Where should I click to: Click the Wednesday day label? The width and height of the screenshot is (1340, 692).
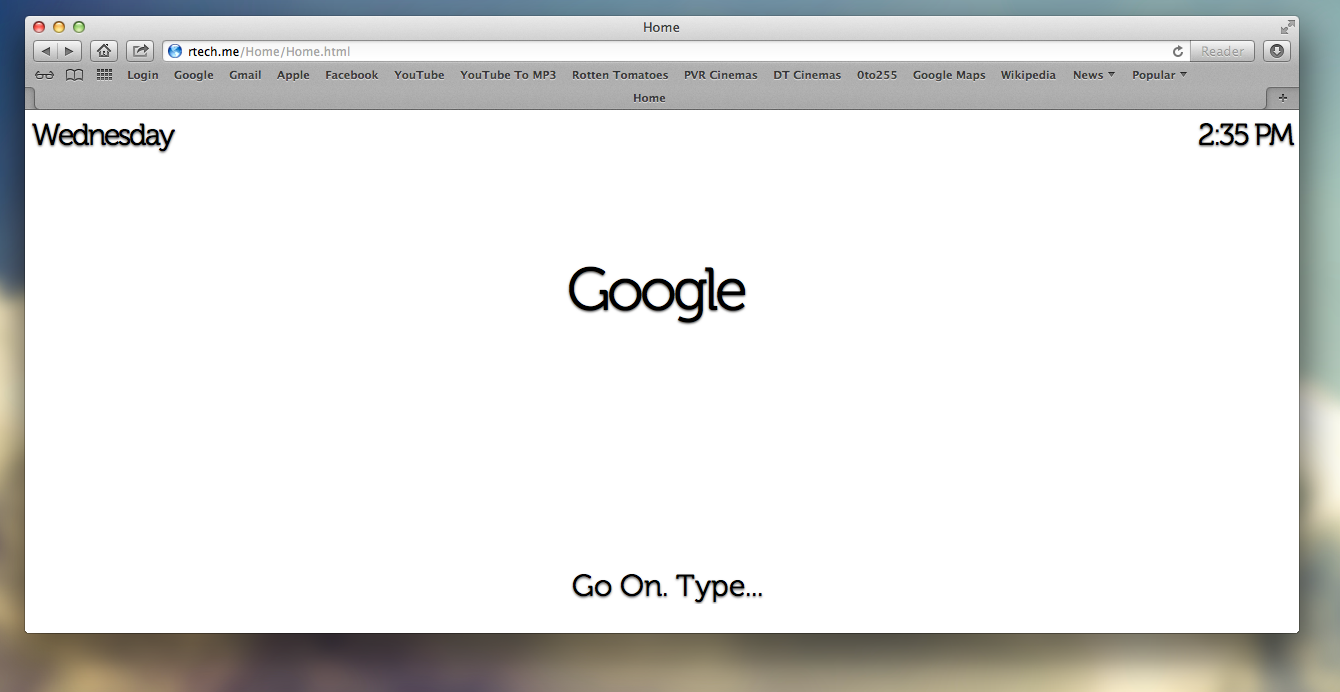tap(103, 136)
